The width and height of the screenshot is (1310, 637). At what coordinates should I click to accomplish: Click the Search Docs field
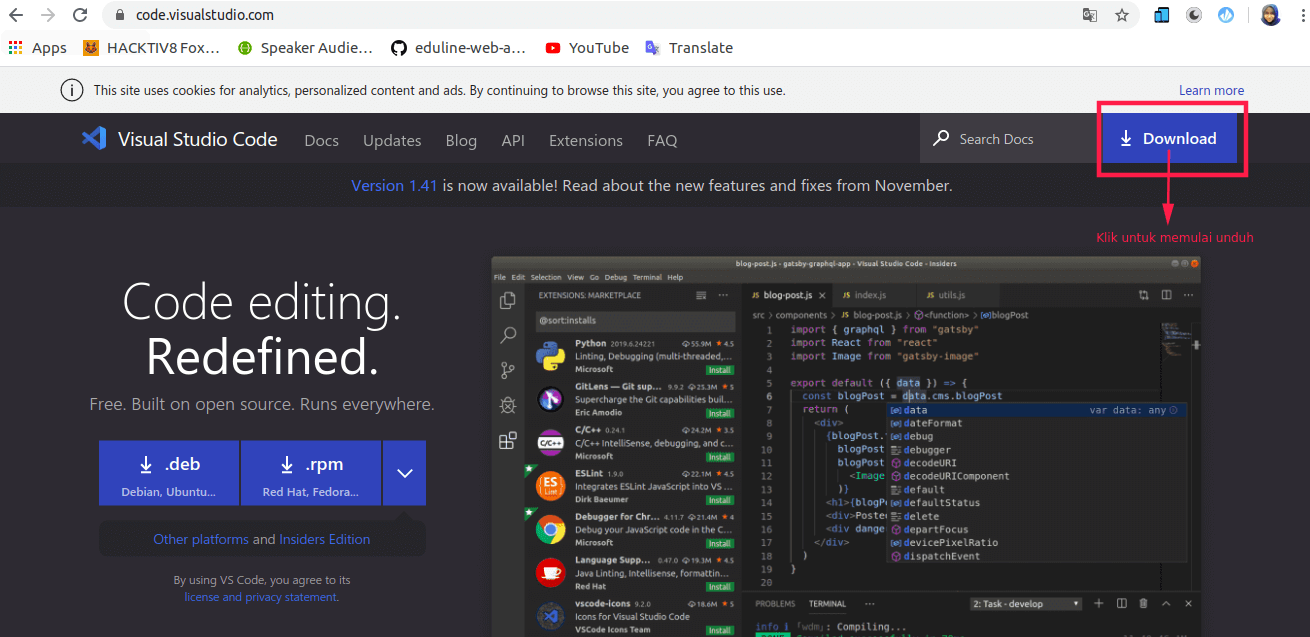click(x=1008, y=139)
